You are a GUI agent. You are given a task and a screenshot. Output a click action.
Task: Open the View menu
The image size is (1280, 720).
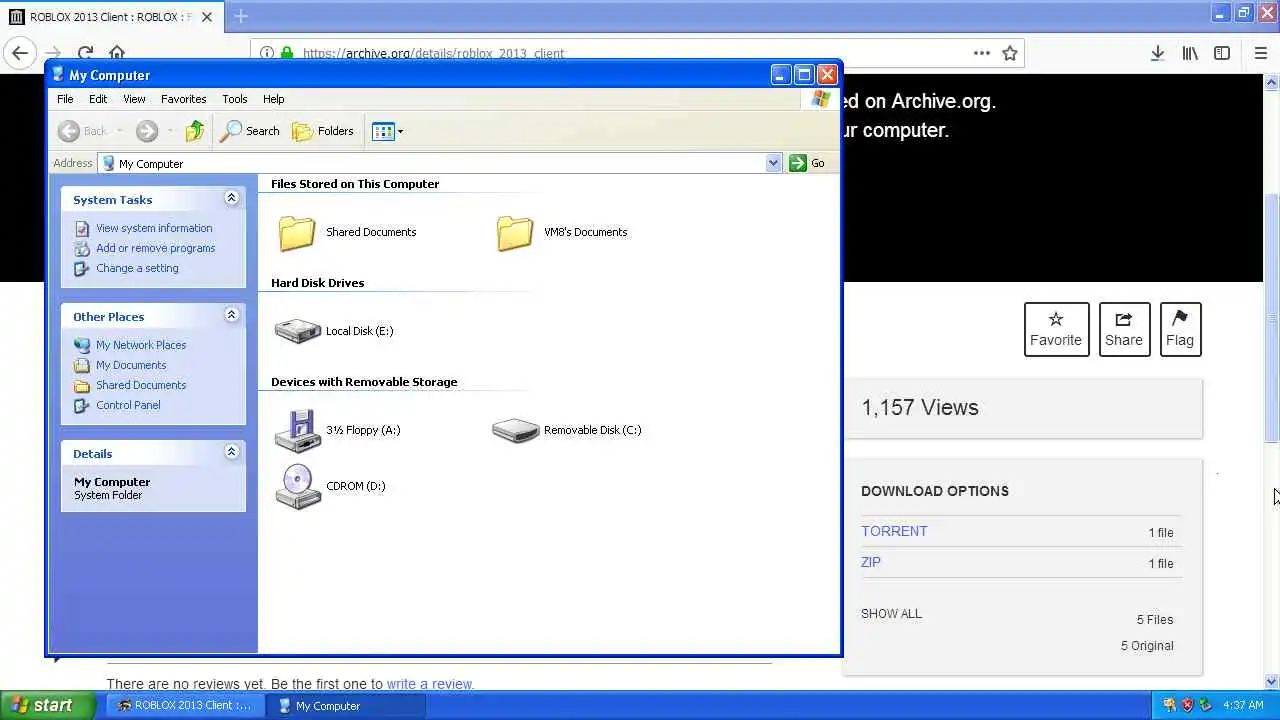point(134,99)
